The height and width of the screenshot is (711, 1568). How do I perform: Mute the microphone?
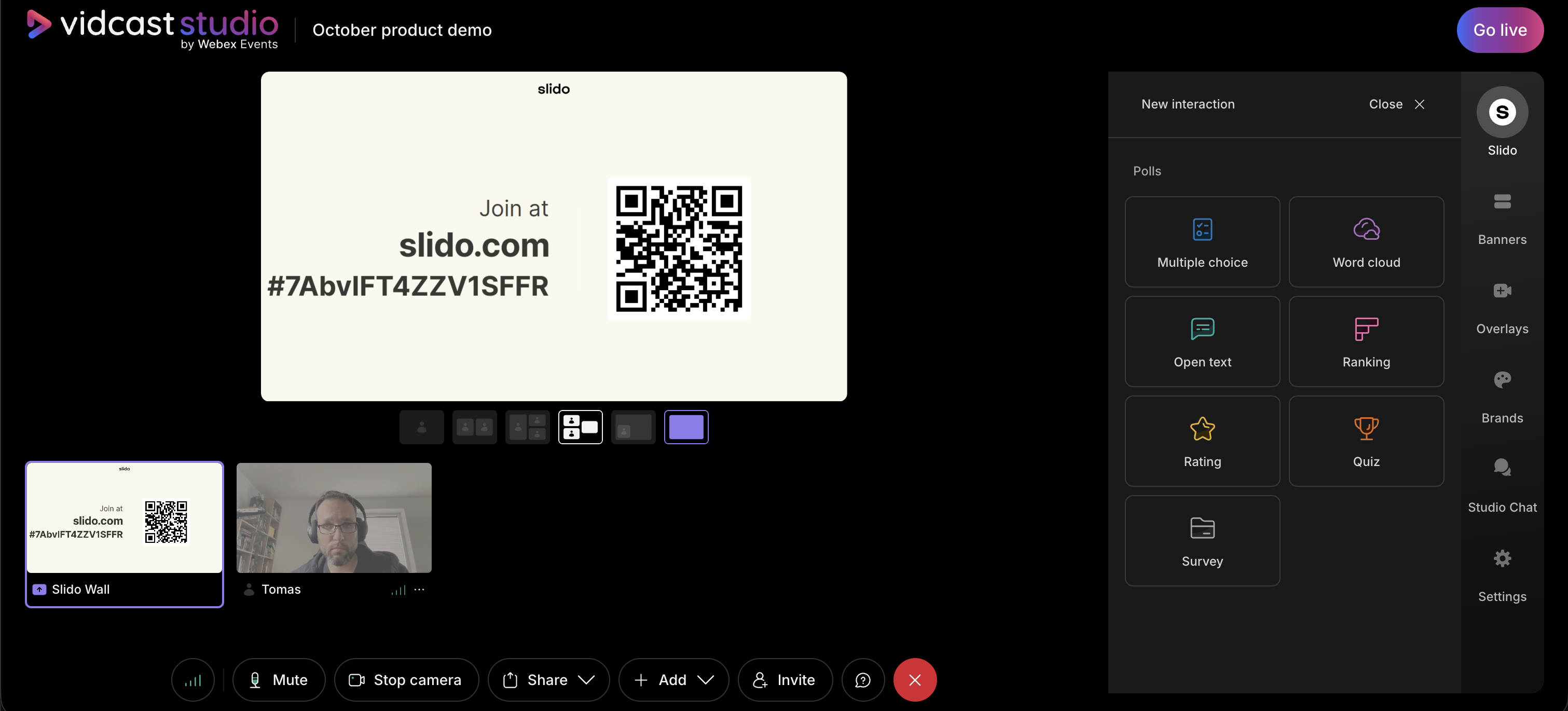(x=279, y=680)
